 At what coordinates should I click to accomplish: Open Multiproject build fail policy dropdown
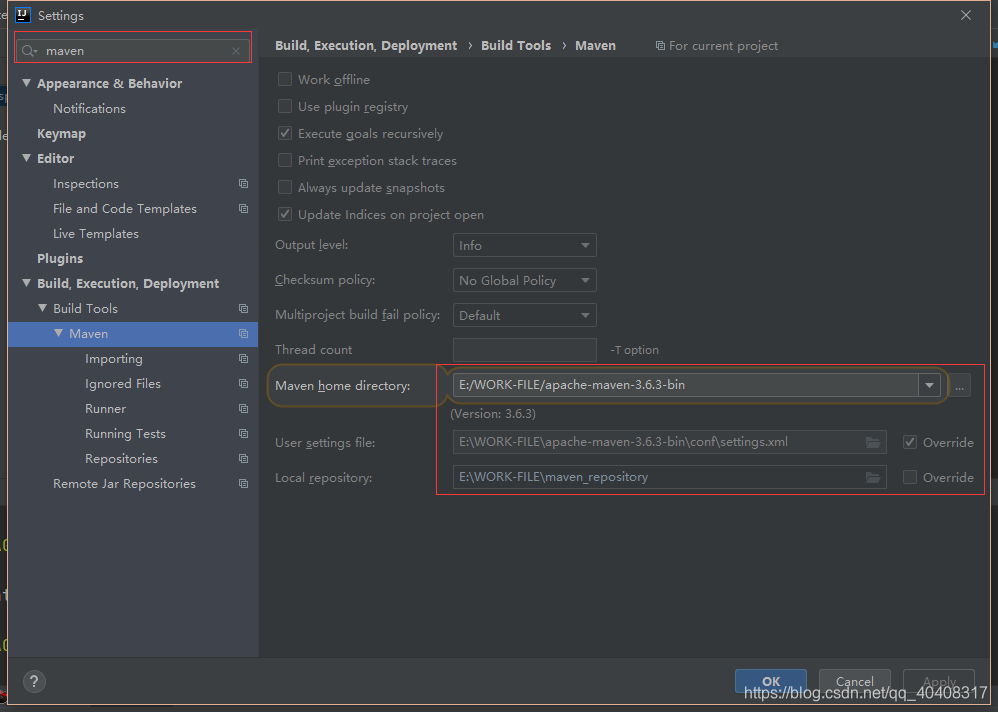point(524,315)
